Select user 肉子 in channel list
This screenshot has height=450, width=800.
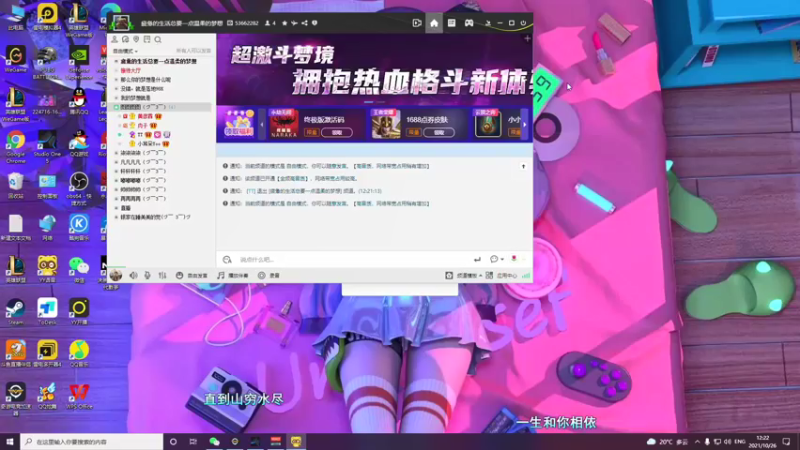click(x=142, y=126)
